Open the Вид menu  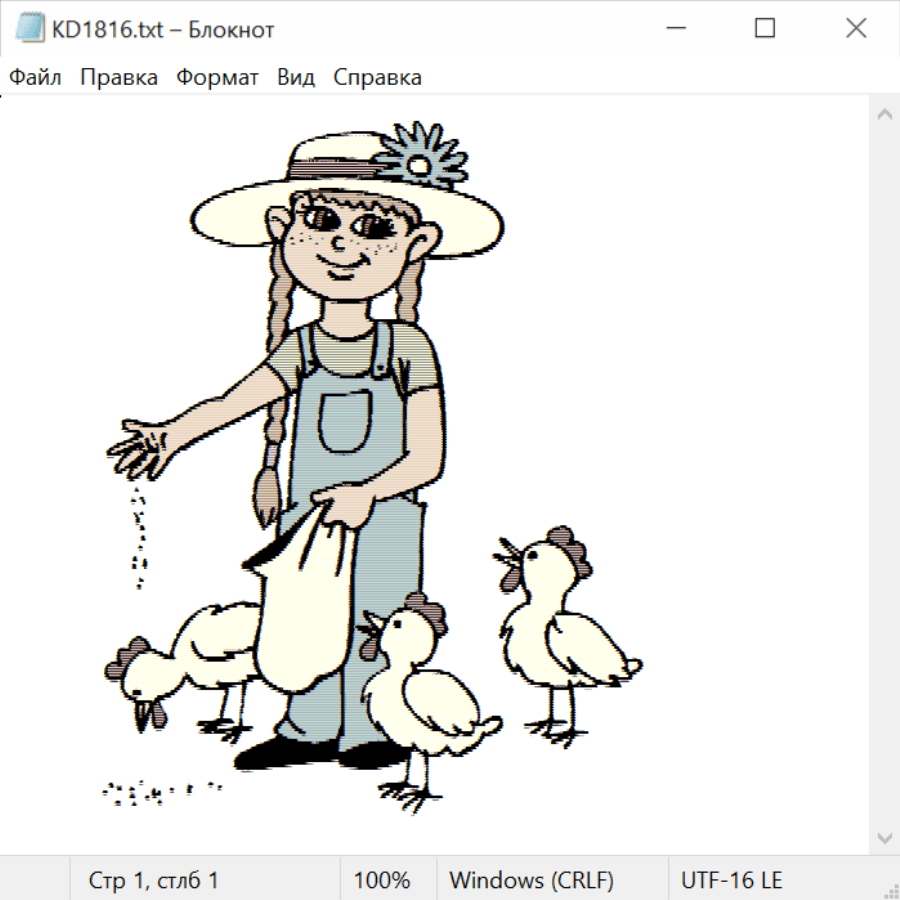tap(296, 77)
